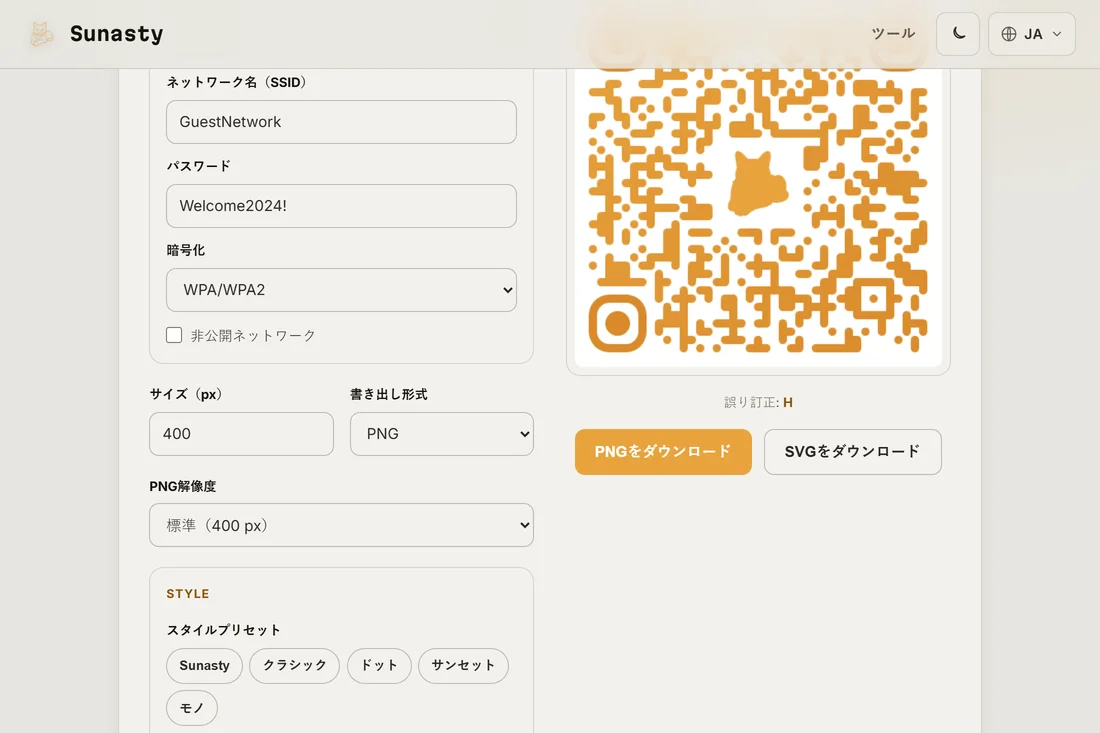Open the PNG export format dropdown
1100x733 pixels.
[x=442, y=434]
